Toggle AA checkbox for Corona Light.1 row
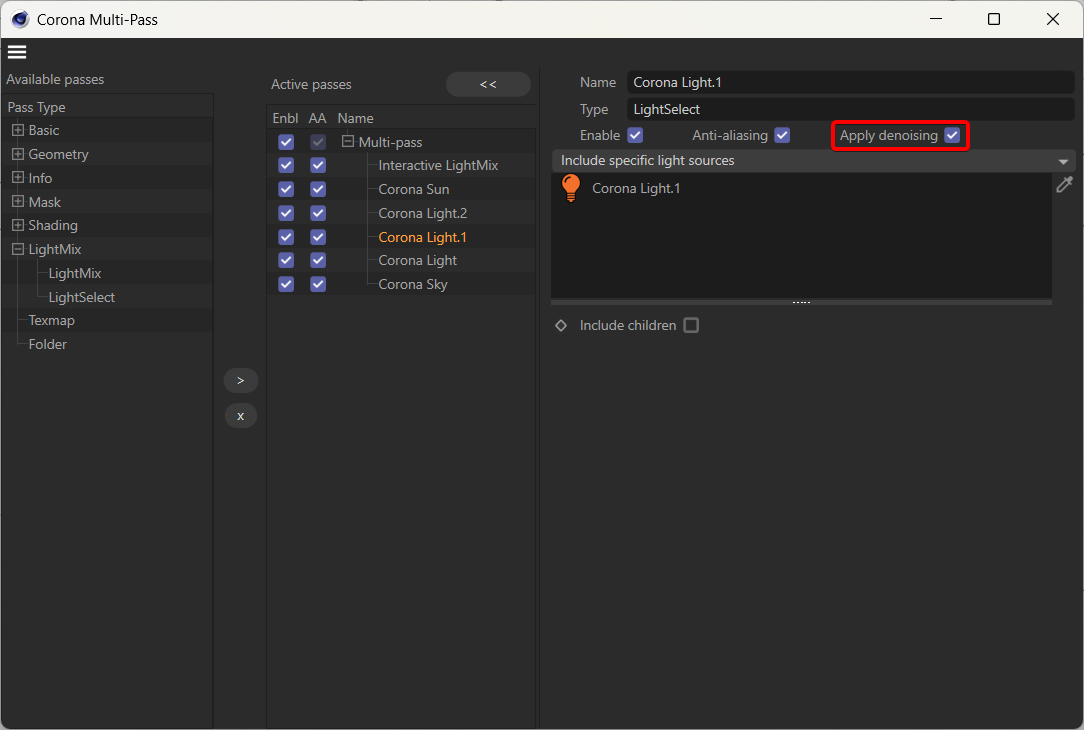The width and height of the screenshot is (1084, 730). [318, 237]
